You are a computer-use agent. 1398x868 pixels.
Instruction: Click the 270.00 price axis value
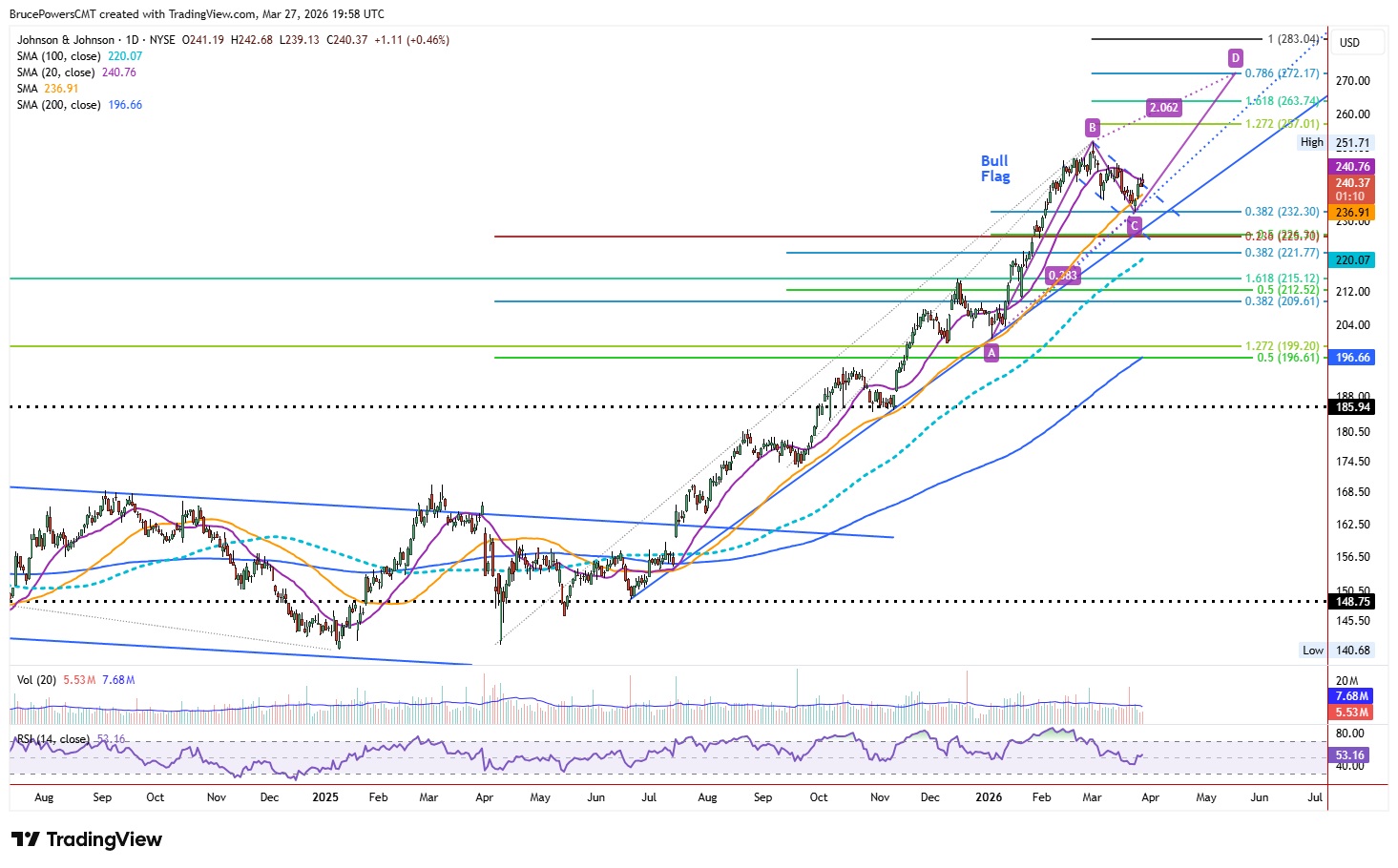1352,81
